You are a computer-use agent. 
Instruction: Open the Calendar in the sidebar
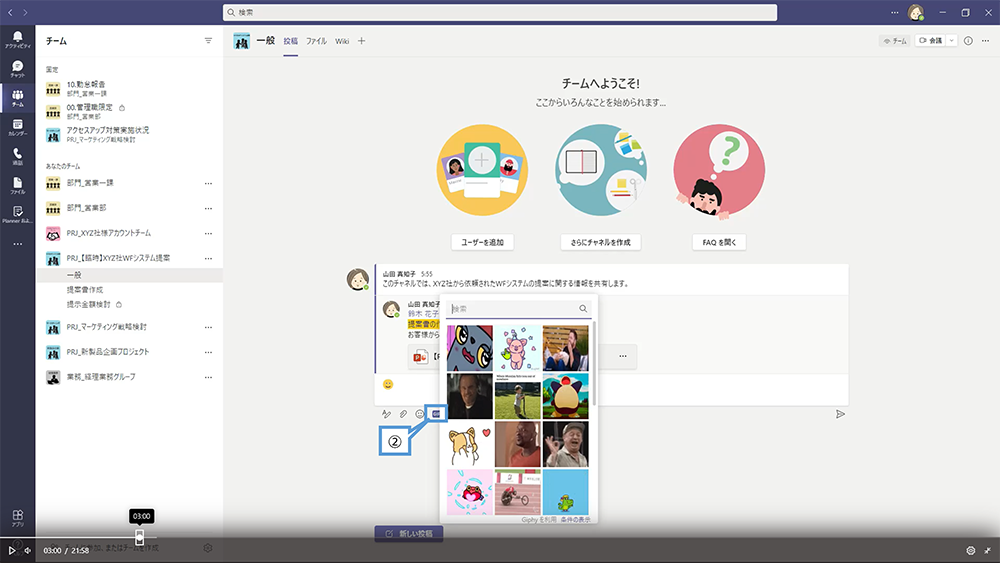tap(17, 128)
